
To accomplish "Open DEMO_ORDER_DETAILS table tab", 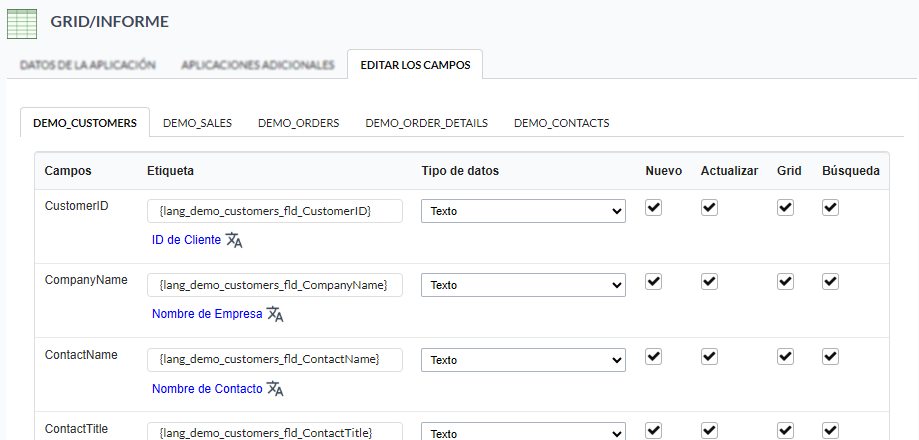I will click(x=427, y=123).
